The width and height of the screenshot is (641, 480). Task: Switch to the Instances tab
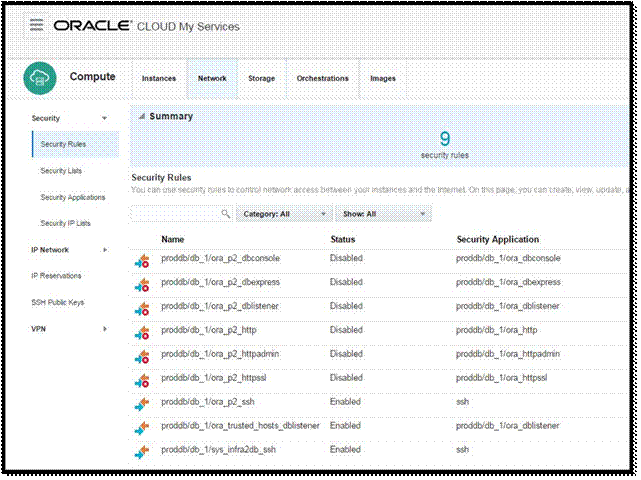coord(159,78)
